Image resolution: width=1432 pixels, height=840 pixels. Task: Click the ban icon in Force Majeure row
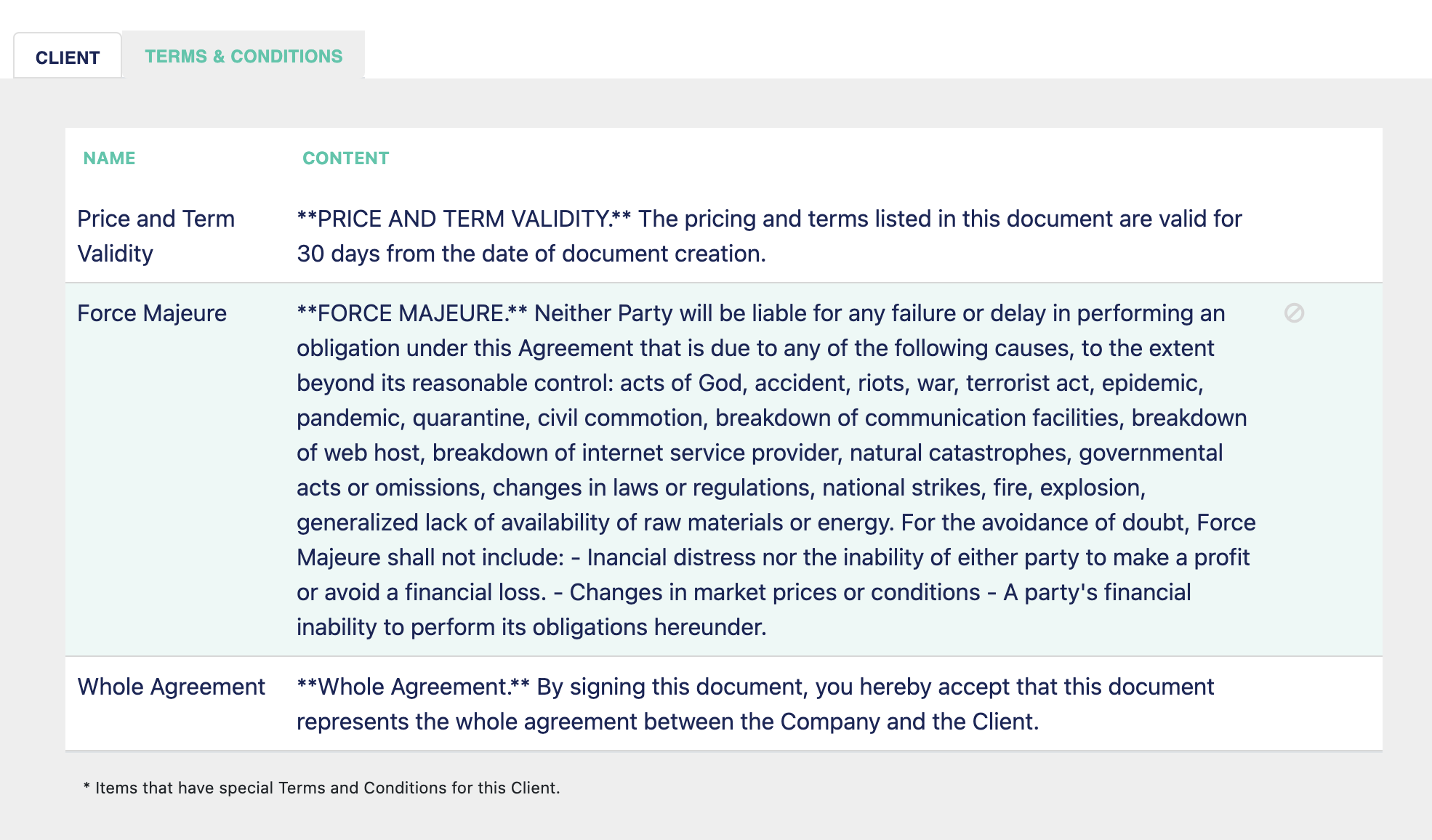tap(1294, 313)
